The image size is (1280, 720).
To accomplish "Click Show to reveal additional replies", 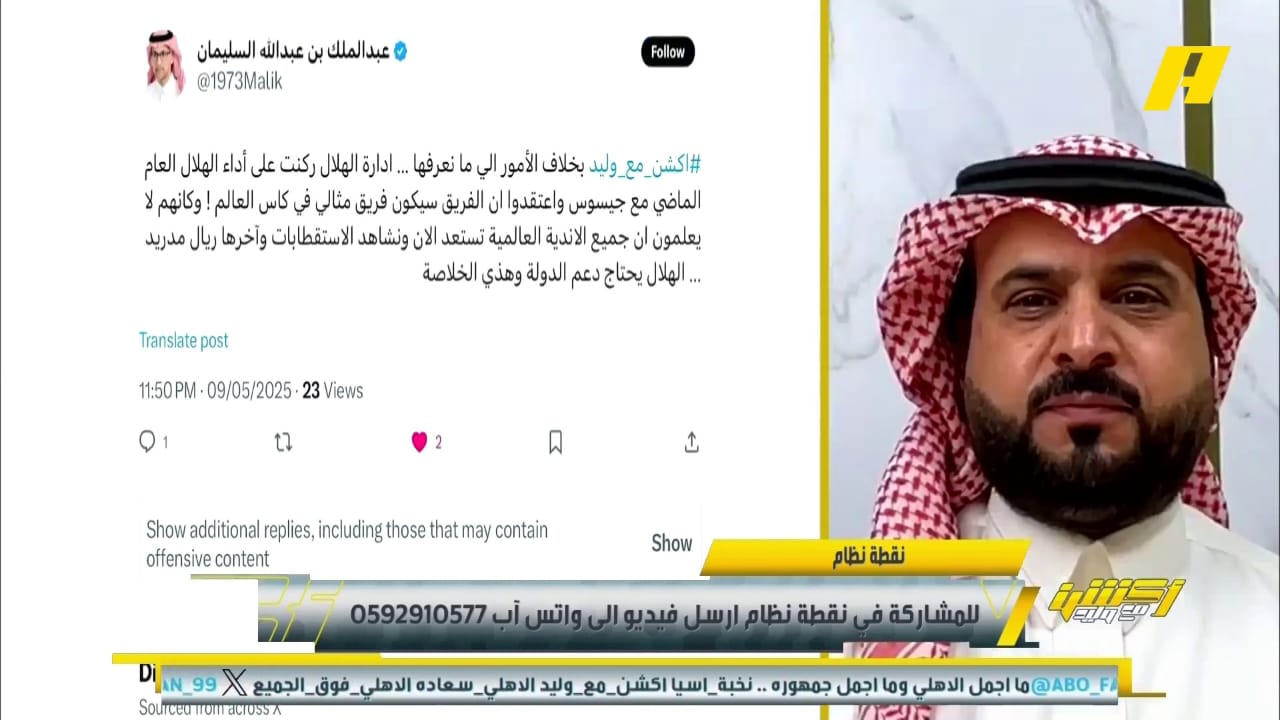I will click(x=672, y=543).
